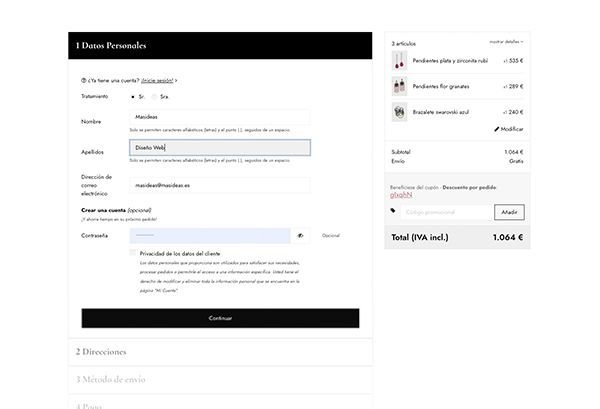Focus the Nombre input field
600x409 pixels.
pyautogui.click(x=220, y=117)
